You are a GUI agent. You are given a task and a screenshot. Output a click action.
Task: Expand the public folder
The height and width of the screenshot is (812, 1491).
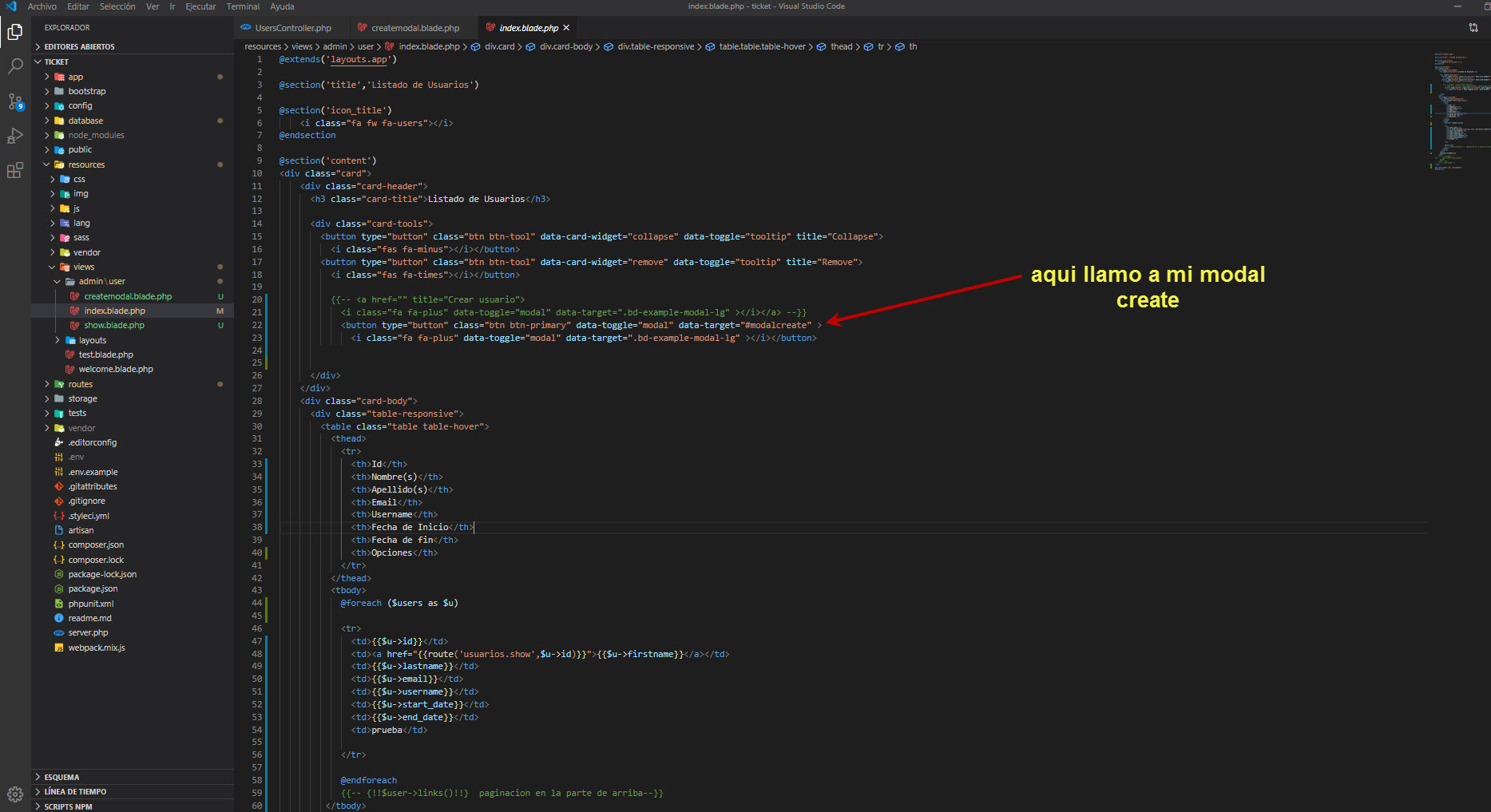(133, 150)
